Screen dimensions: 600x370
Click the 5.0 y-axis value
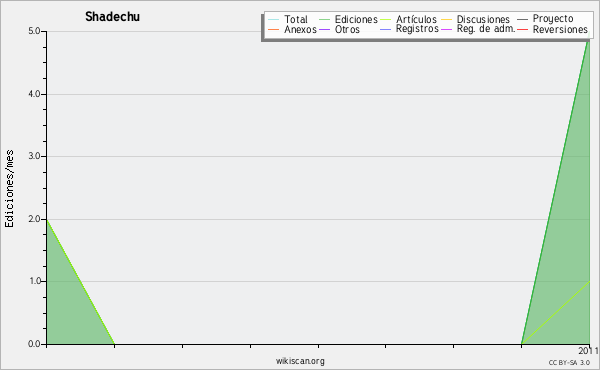[x=34, y=31]
